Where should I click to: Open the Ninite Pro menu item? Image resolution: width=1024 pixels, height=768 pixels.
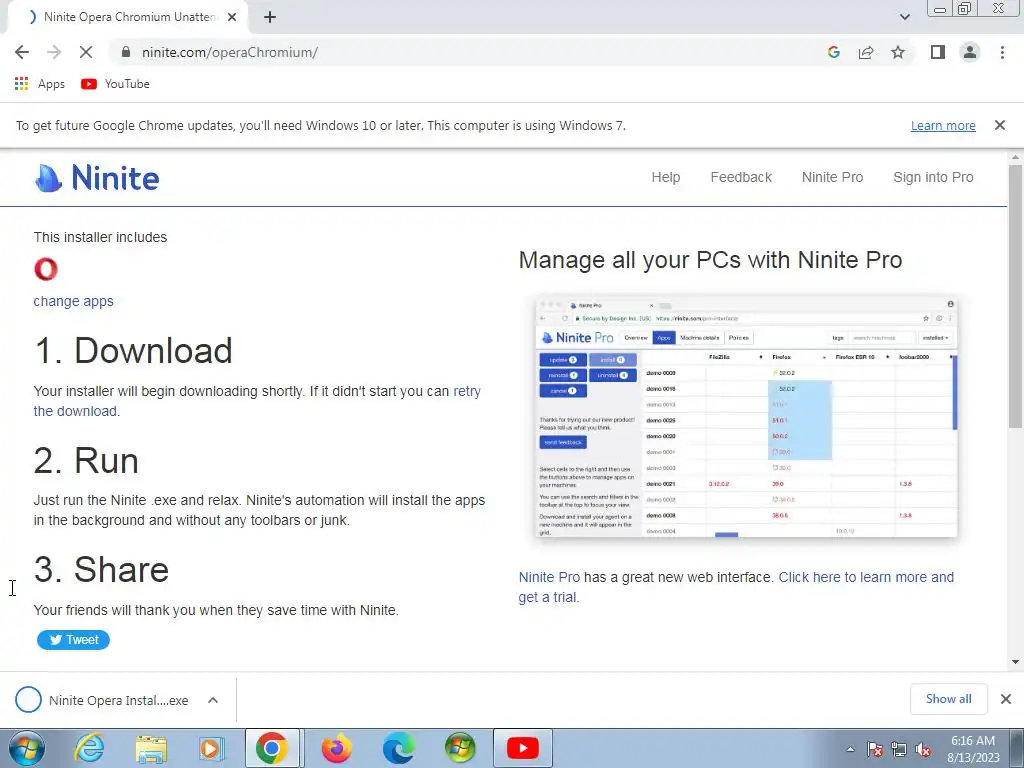point(832,177)
